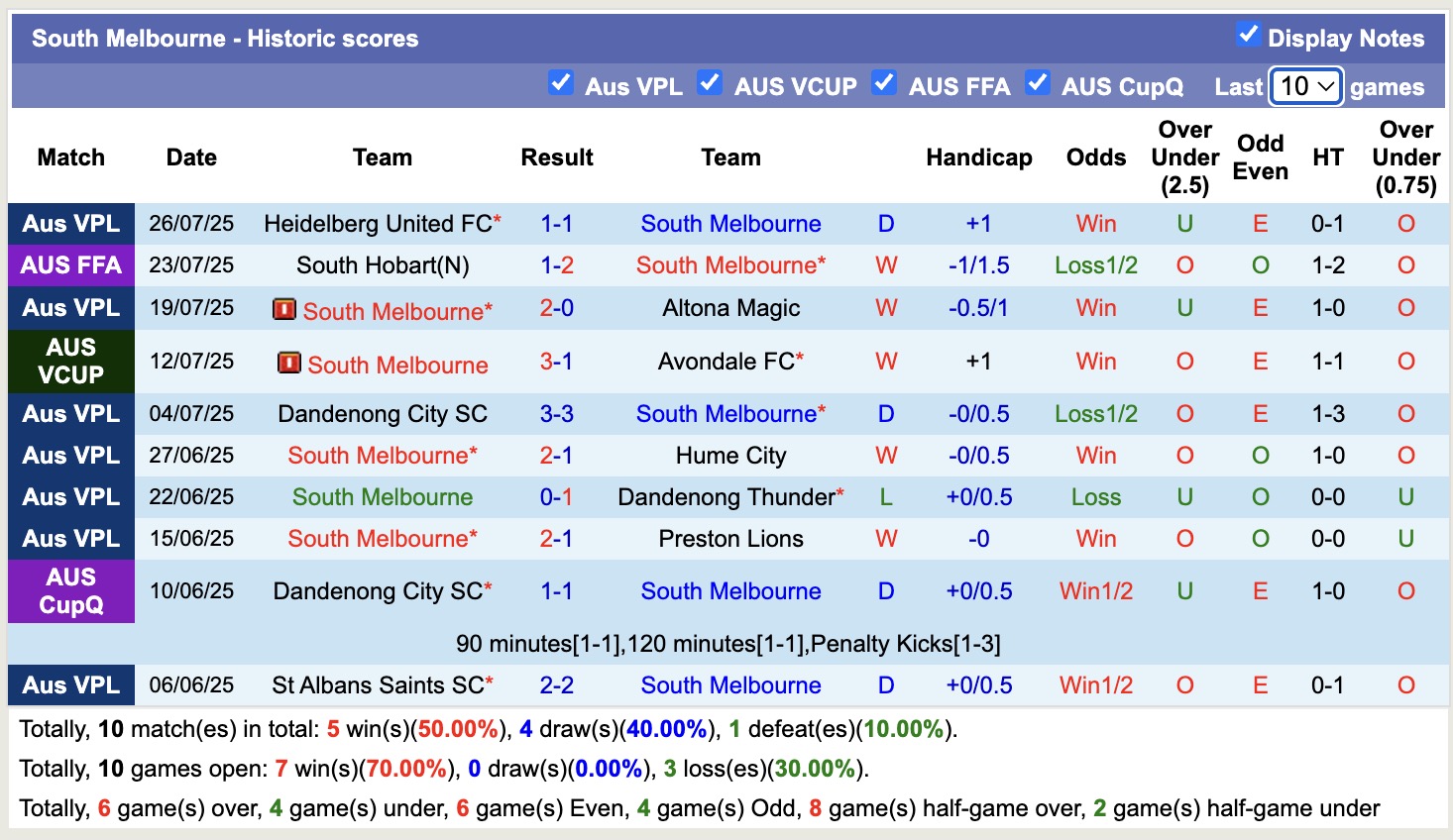Disable the AUS CupQ filter checkbox
This screenshot has width=1453, height=840.
(1038, 84)
